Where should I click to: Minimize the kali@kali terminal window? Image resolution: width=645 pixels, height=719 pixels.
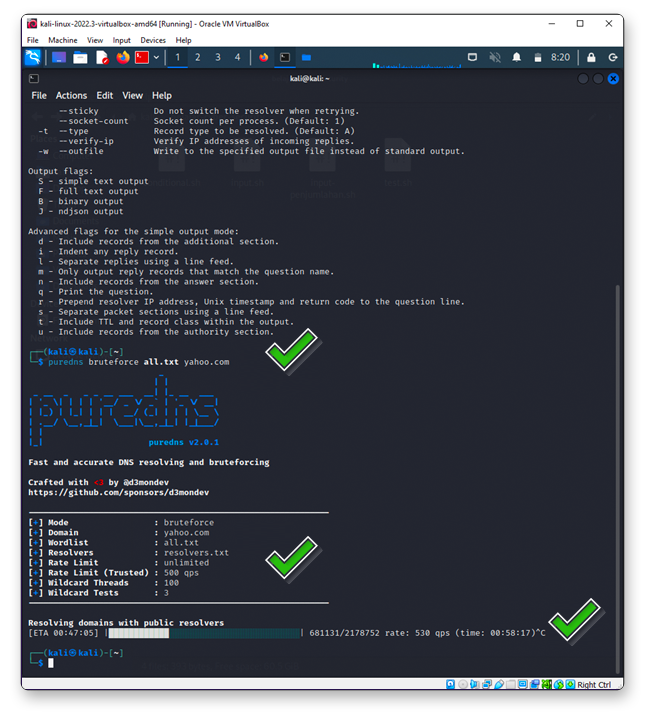pos(583,79)
